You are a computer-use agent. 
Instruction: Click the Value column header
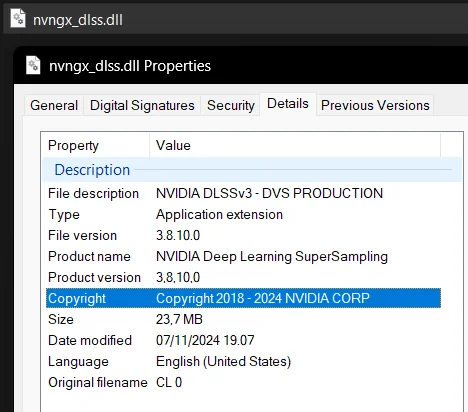tap(295, 146)
